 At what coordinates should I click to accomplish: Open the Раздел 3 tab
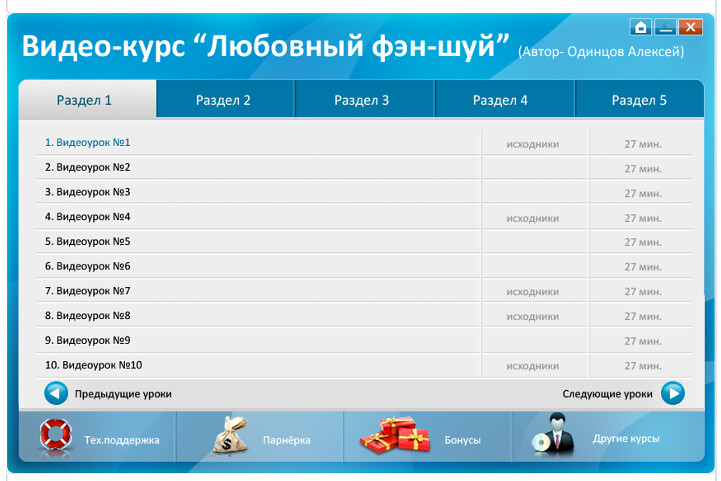362,100
